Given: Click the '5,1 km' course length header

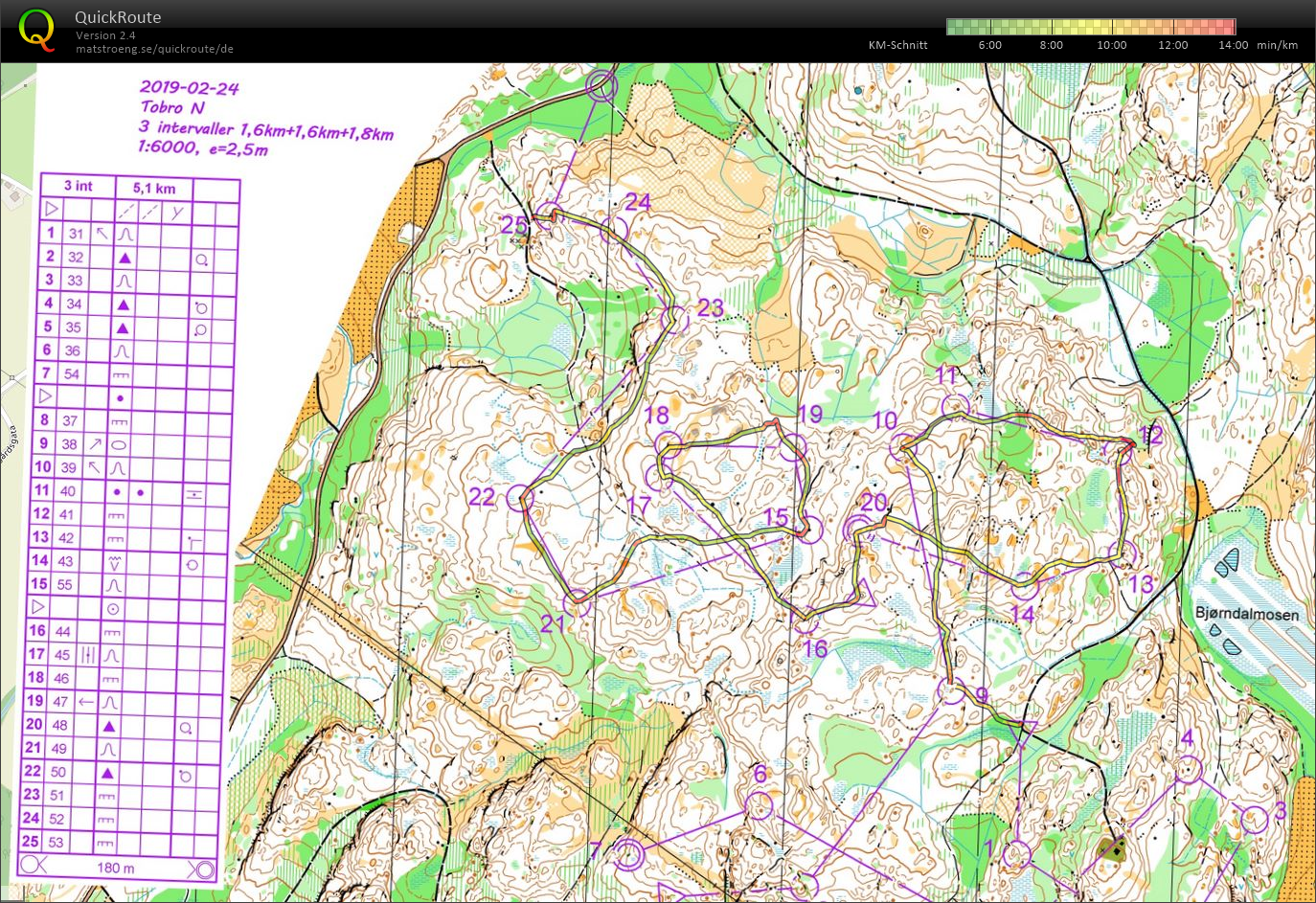Looking at the screenshot, I should [154, 188].
